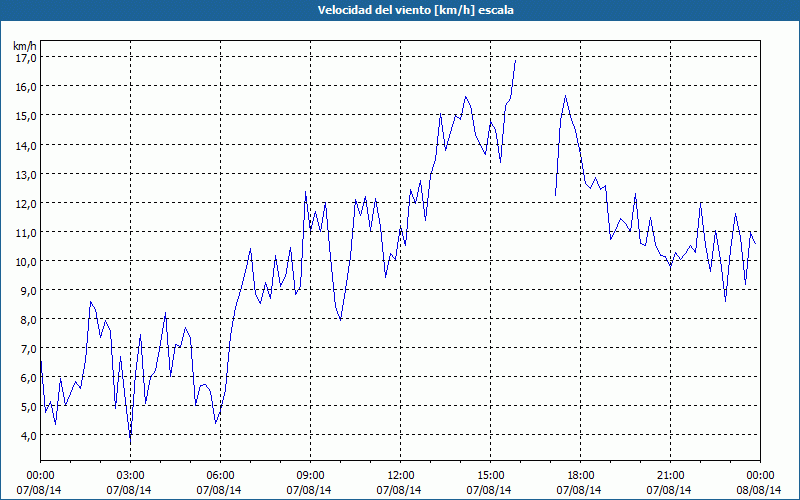This screenshot has width=800, height=500.
Task: Click the "07/08/14" date under 15:00
Action: click(x=489, y=490)
